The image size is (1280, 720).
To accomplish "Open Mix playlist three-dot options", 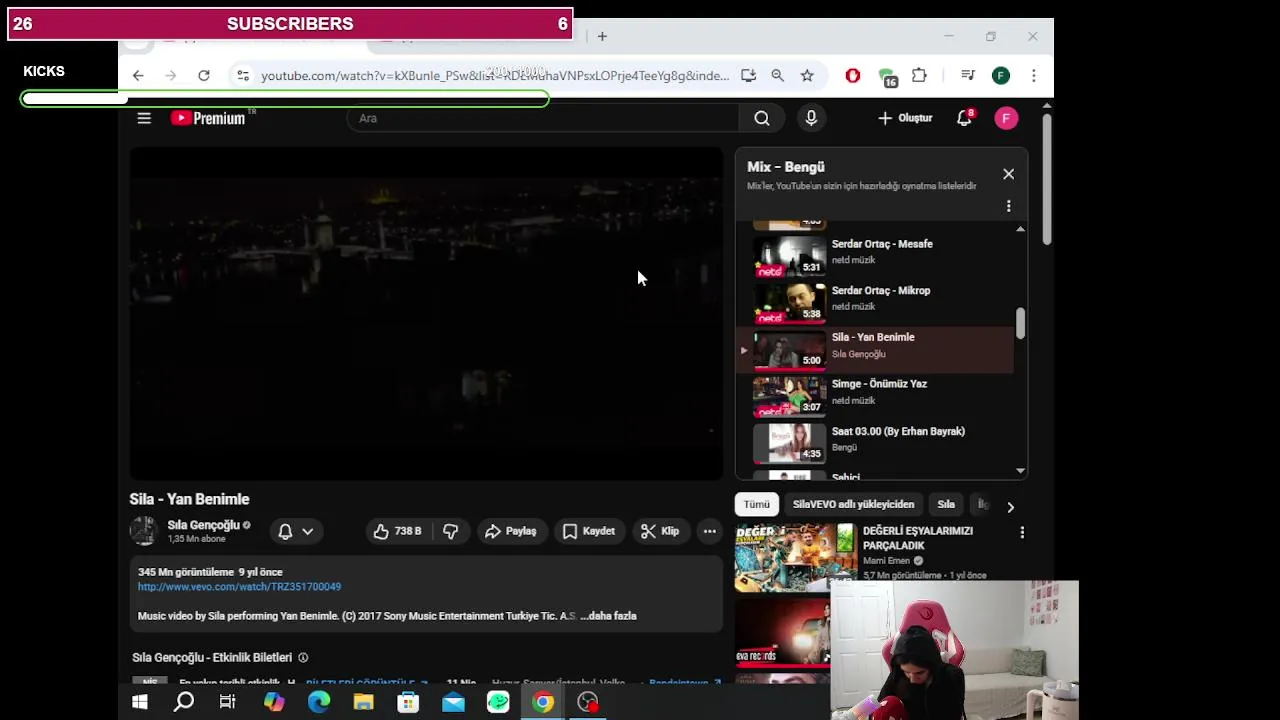I will [1008, 206].
